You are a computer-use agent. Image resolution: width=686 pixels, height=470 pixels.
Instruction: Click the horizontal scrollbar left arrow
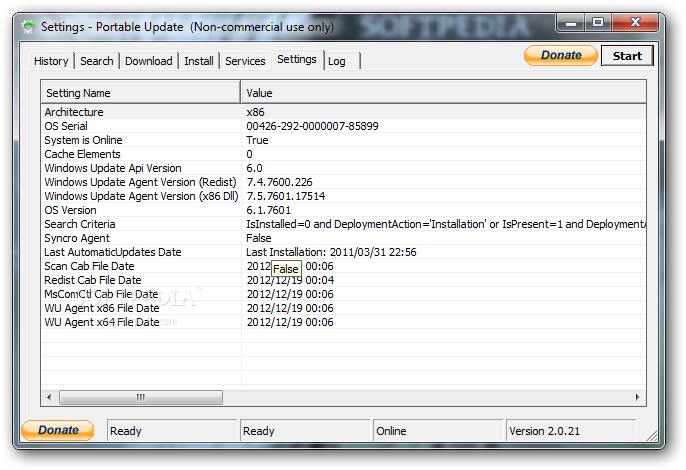pyautogui.click(x=49, y=397)
